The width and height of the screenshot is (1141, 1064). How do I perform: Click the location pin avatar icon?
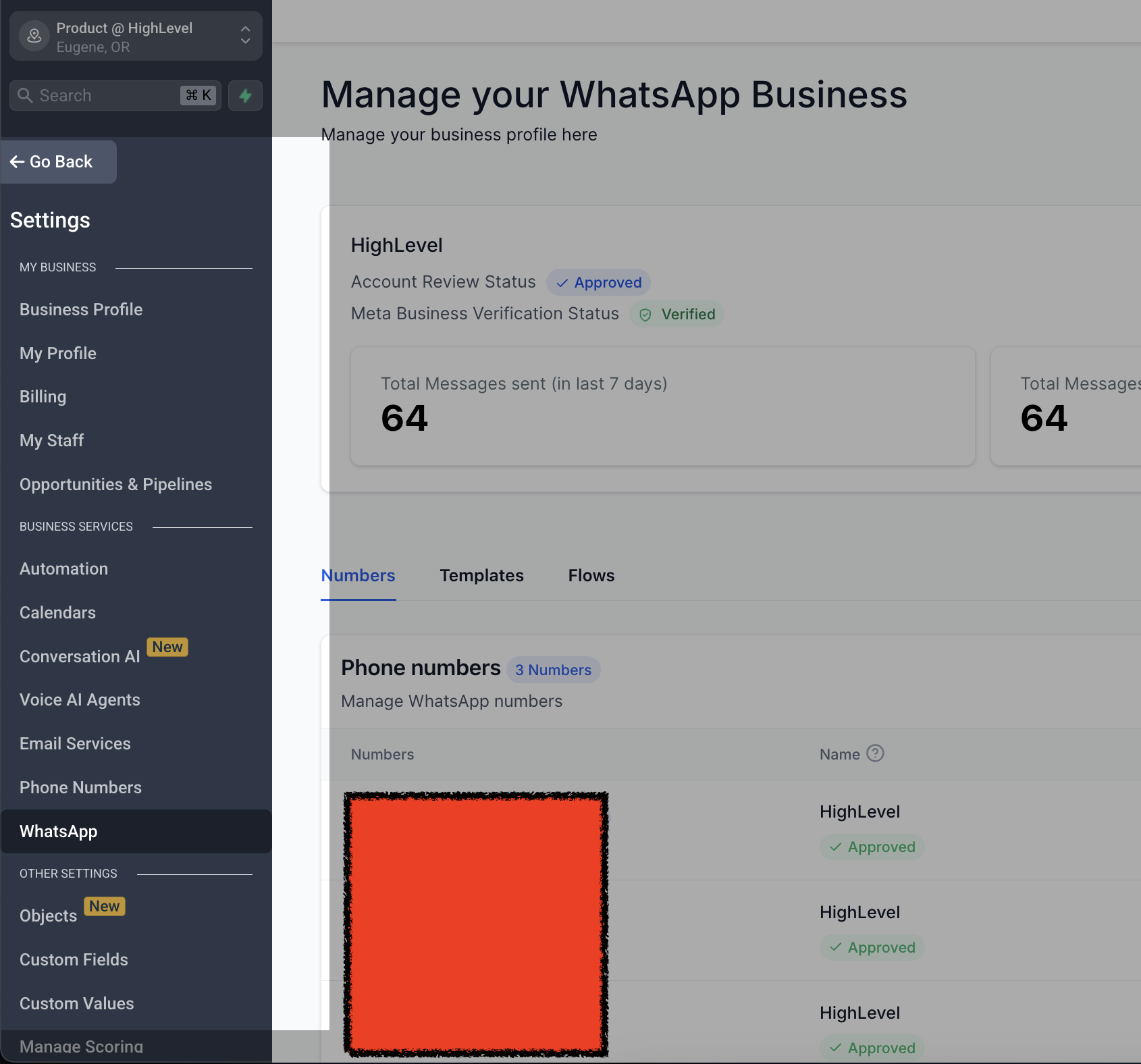point(34,36)
